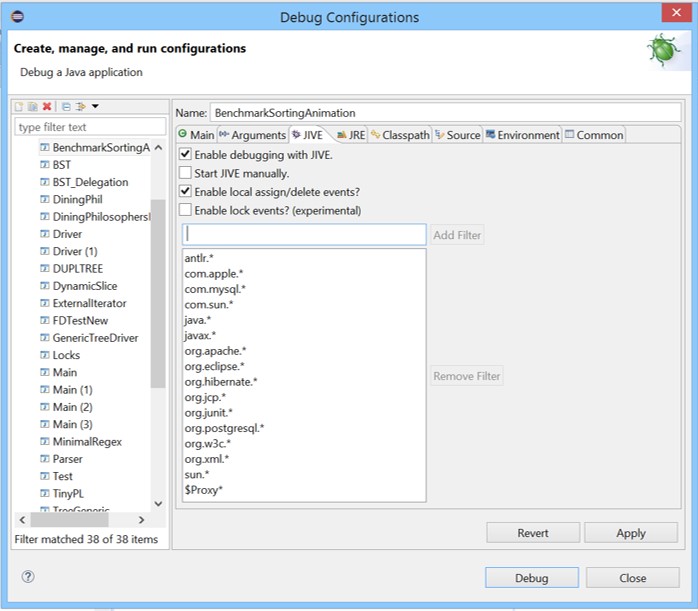Select the DUPLTREE configuration icon
Screen dimensions: 698x611
44,268
